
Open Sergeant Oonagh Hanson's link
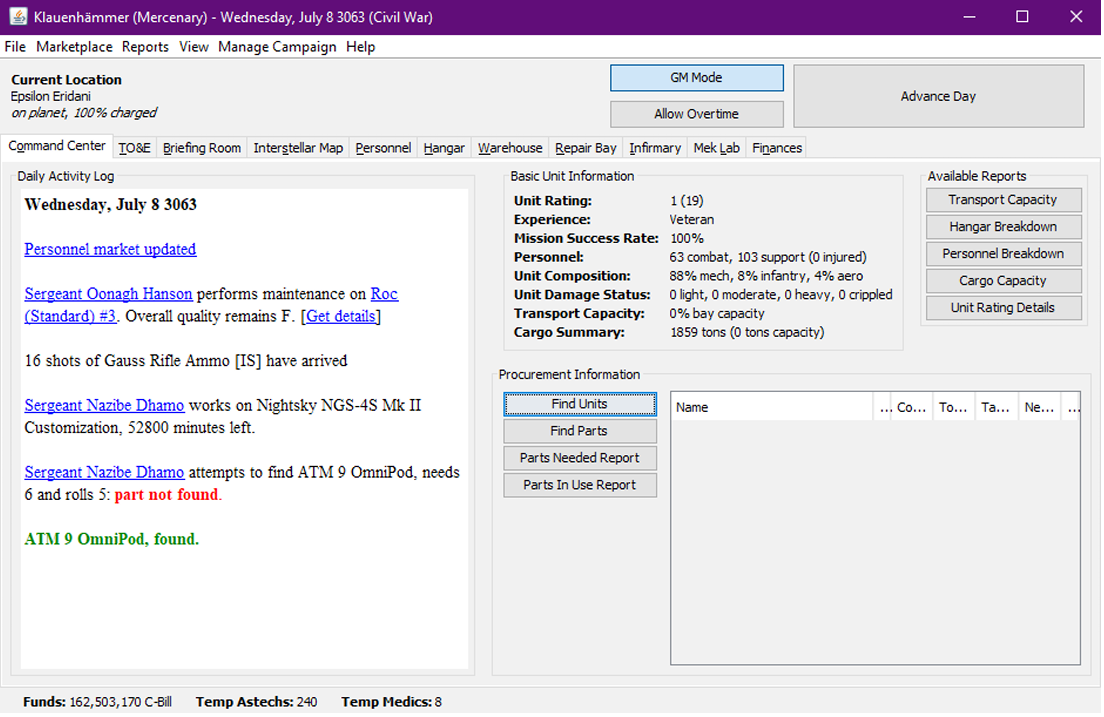coord(108,294)
